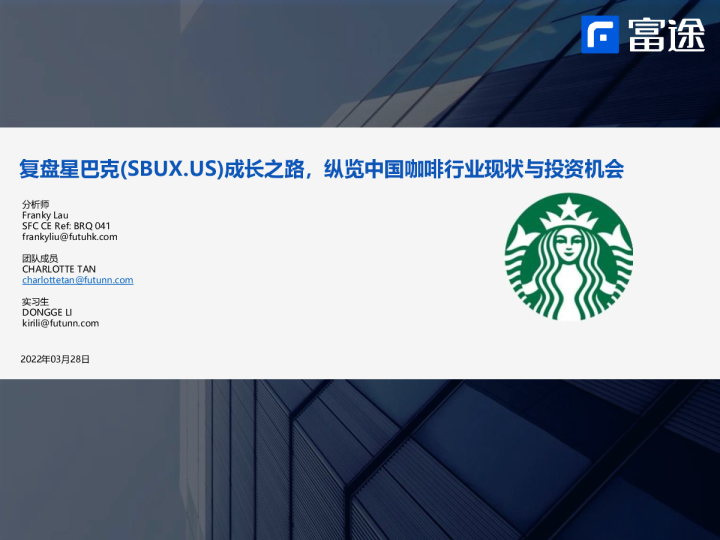Click the 分析师 heading
720x540 pixels.
[x=35, y=204]
